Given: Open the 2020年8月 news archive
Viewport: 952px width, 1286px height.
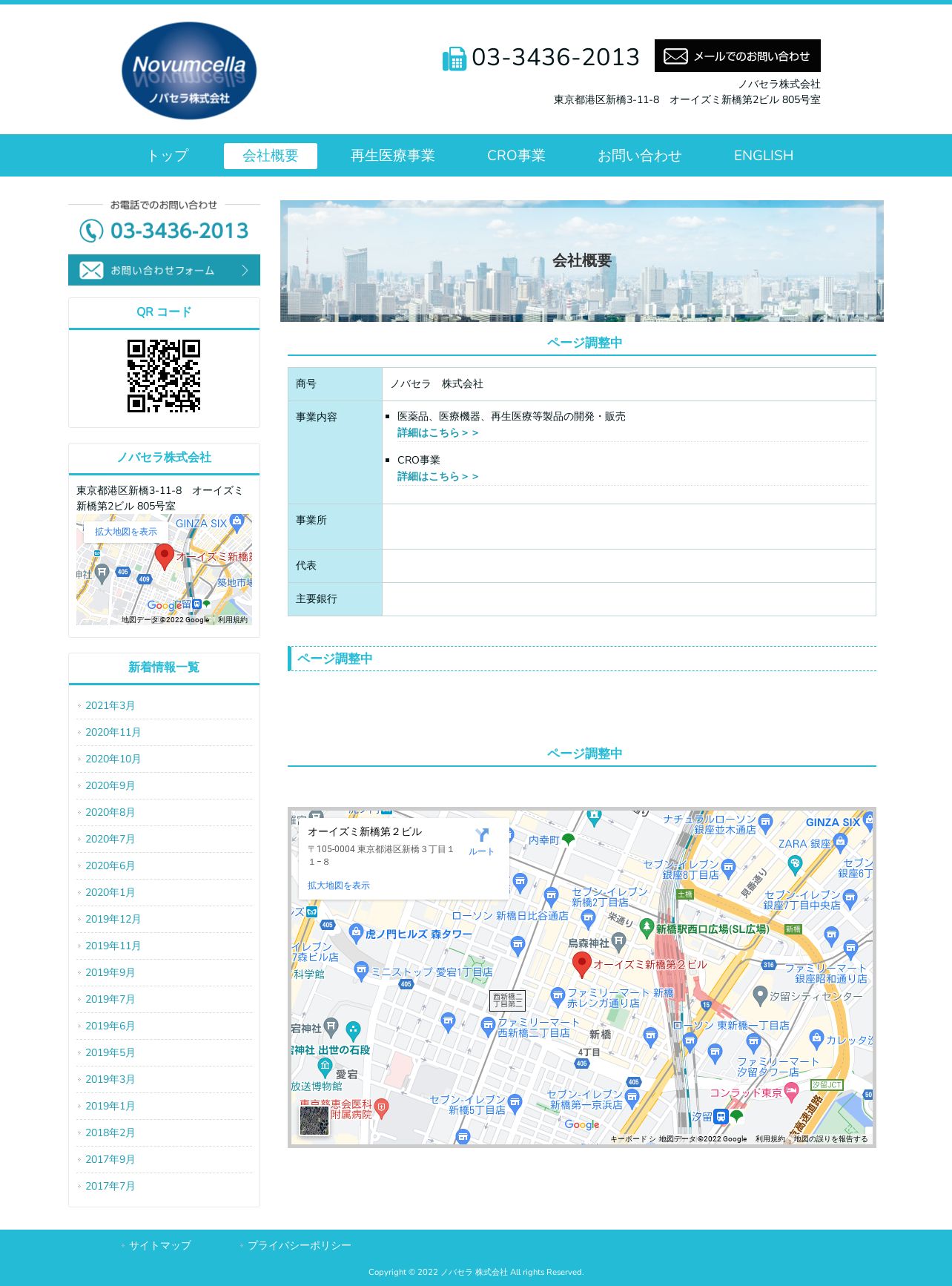Looking at the screenshot, I should coord(110,812).
